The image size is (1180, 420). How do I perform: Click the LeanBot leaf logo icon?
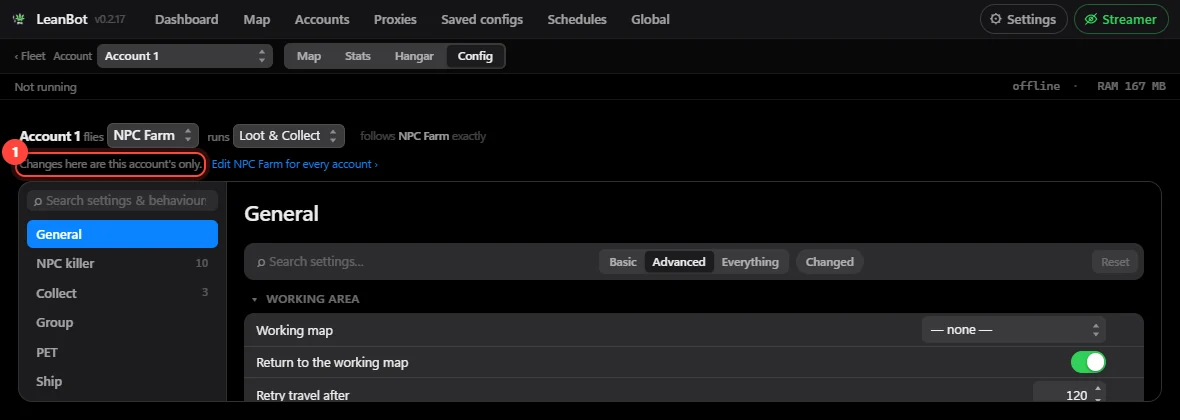click(x=19, y=20)
